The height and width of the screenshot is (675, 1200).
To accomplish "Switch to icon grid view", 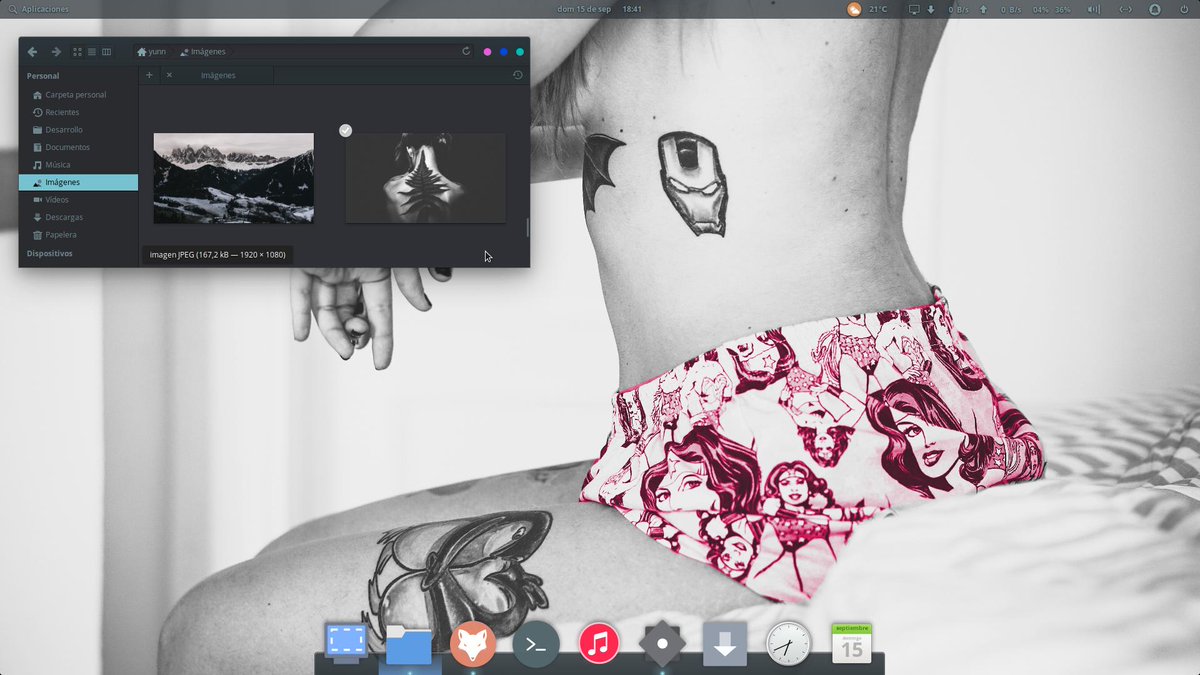I will (77, 52).
